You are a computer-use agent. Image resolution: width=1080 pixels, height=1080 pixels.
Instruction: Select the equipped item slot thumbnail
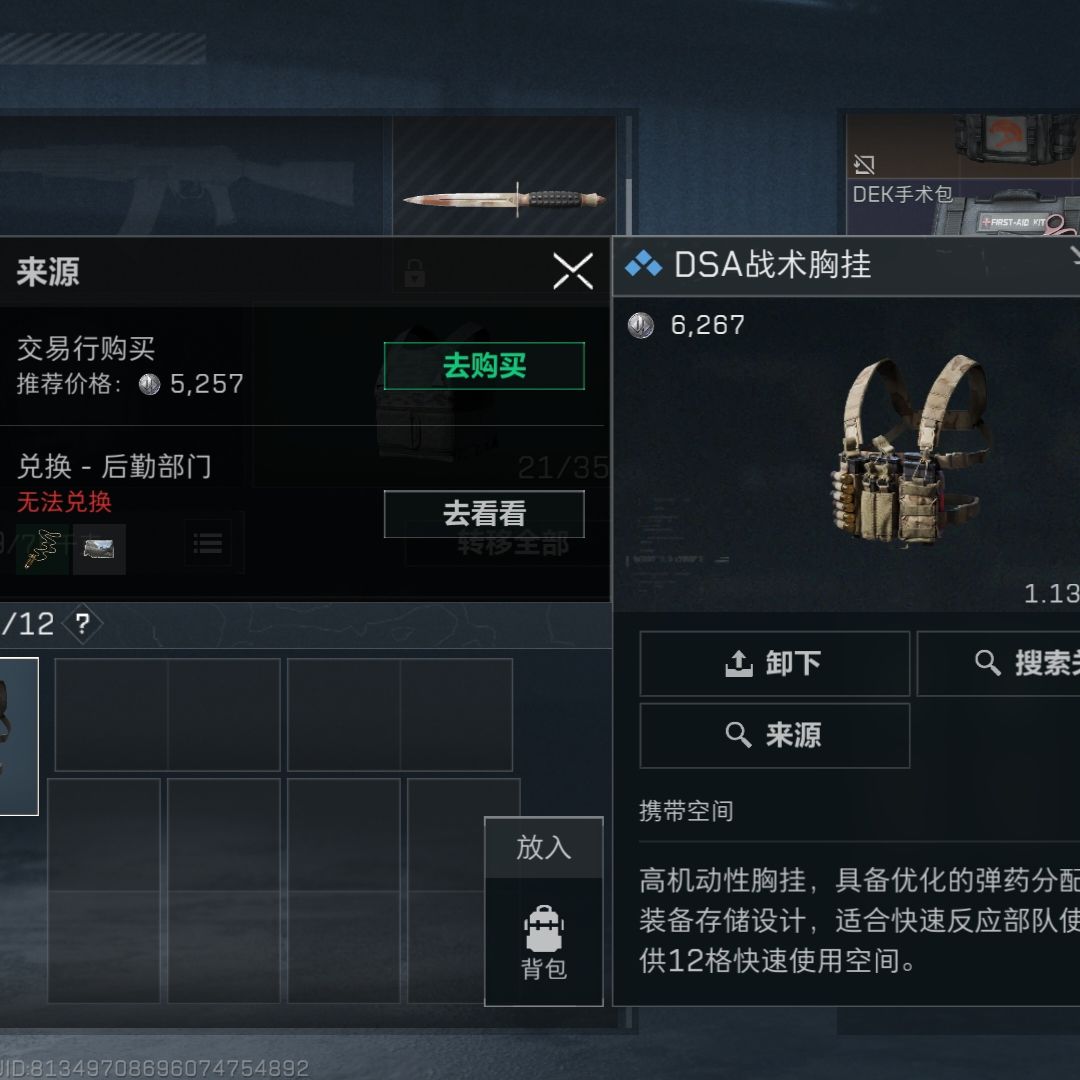pos(19,736)
